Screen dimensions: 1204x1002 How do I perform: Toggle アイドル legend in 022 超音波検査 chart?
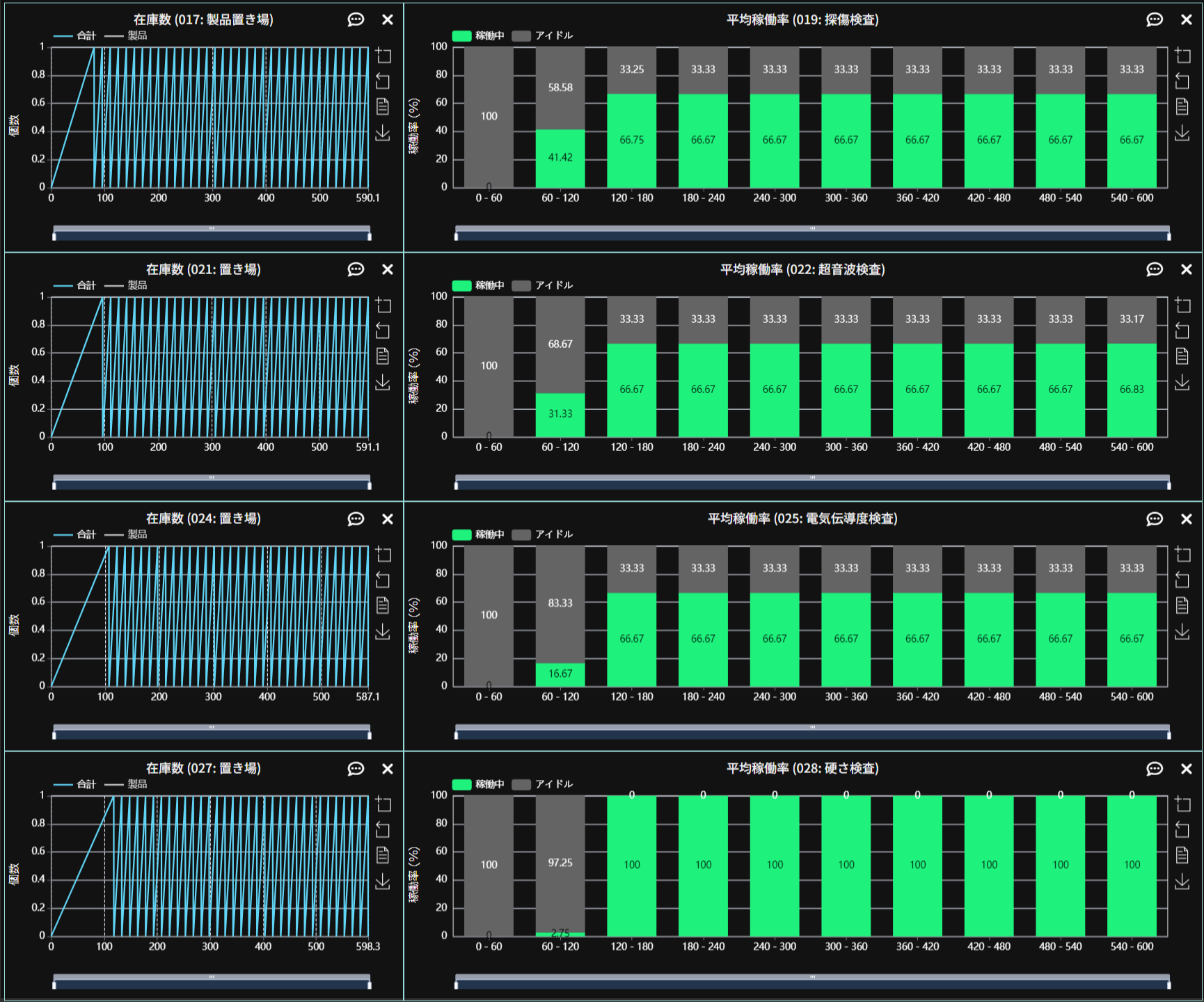[x=543, y=285]
